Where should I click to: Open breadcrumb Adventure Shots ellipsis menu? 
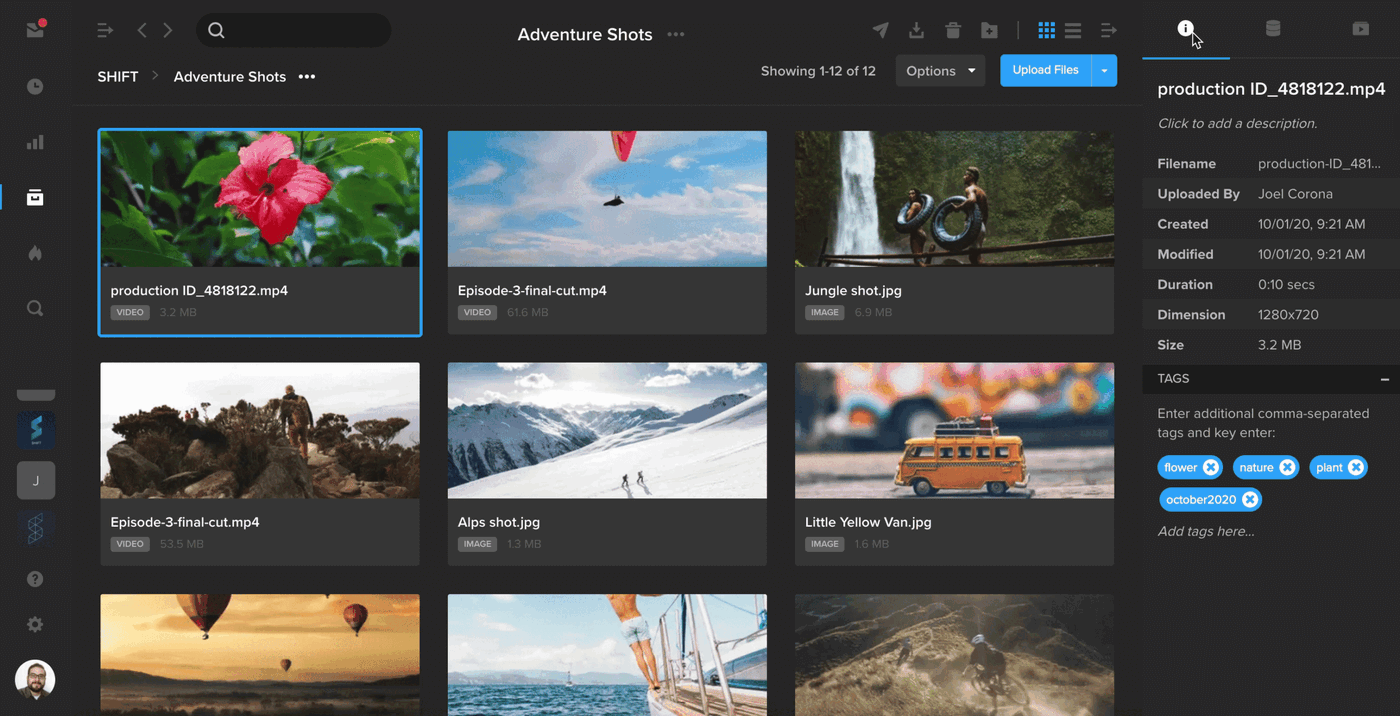coord(307,76)
